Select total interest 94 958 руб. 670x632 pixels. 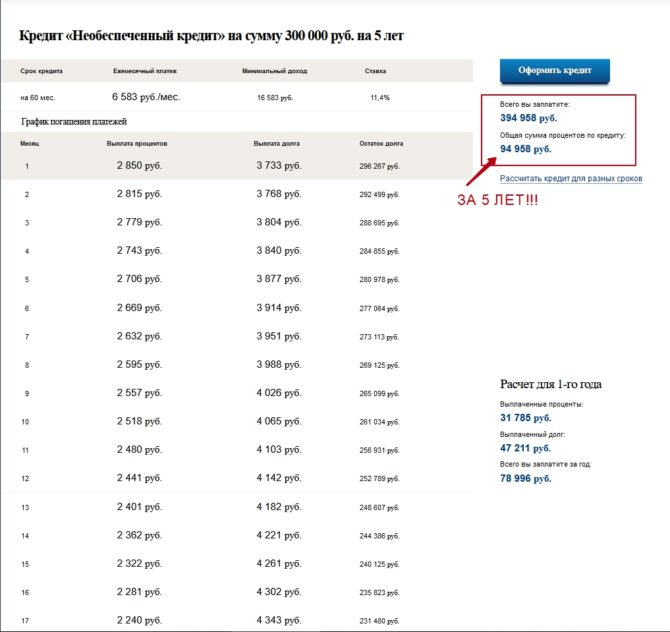click(x=526, y=149)
